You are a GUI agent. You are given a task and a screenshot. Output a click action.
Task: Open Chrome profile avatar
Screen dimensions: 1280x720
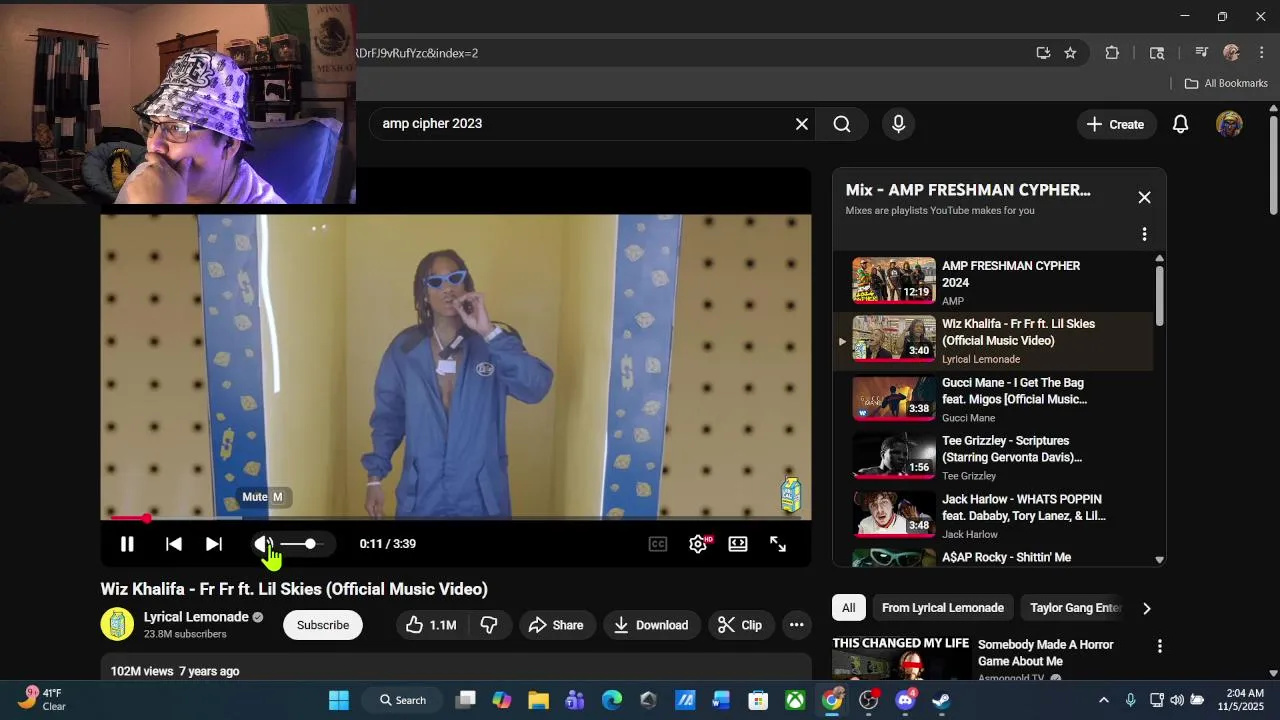click(x=1231, y=53)
